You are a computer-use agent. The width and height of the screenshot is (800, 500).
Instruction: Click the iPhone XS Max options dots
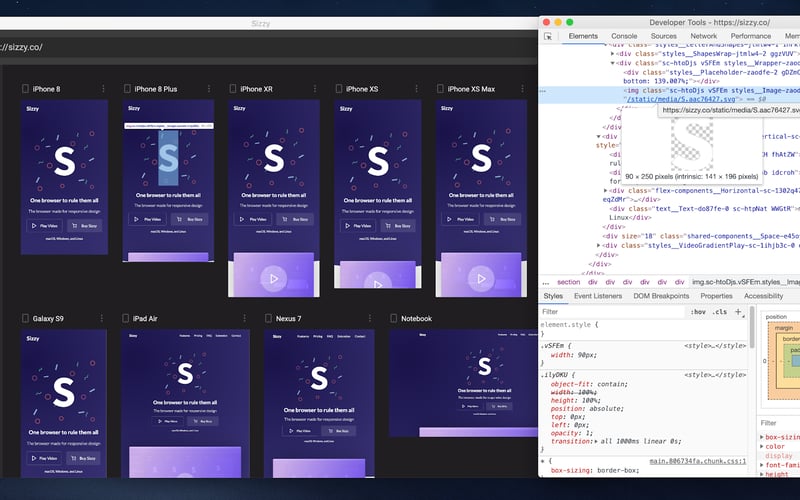click(x=524, y=89)
